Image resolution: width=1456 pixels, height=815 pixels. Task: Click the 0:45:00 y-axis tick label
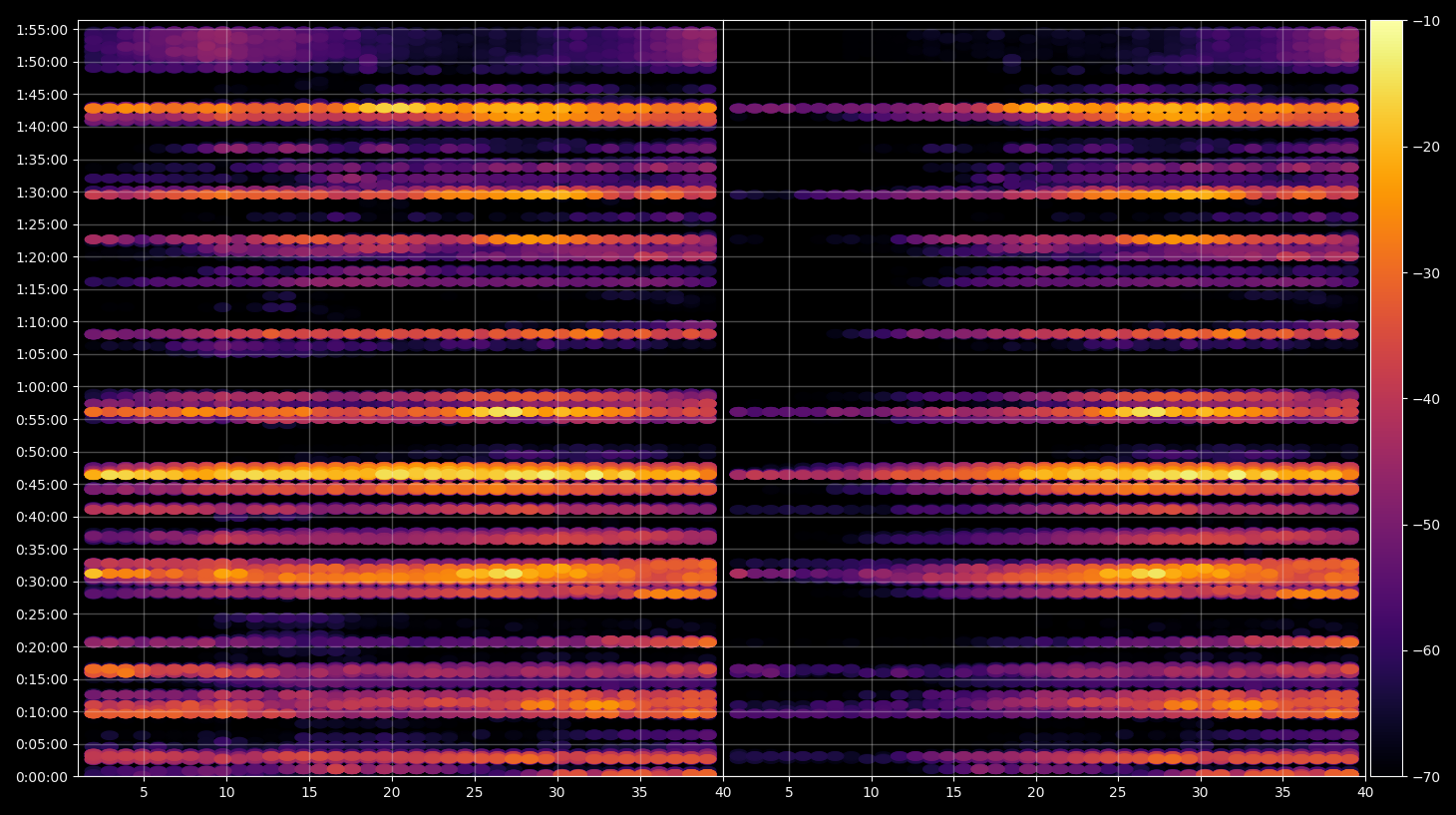click(42, 485)
